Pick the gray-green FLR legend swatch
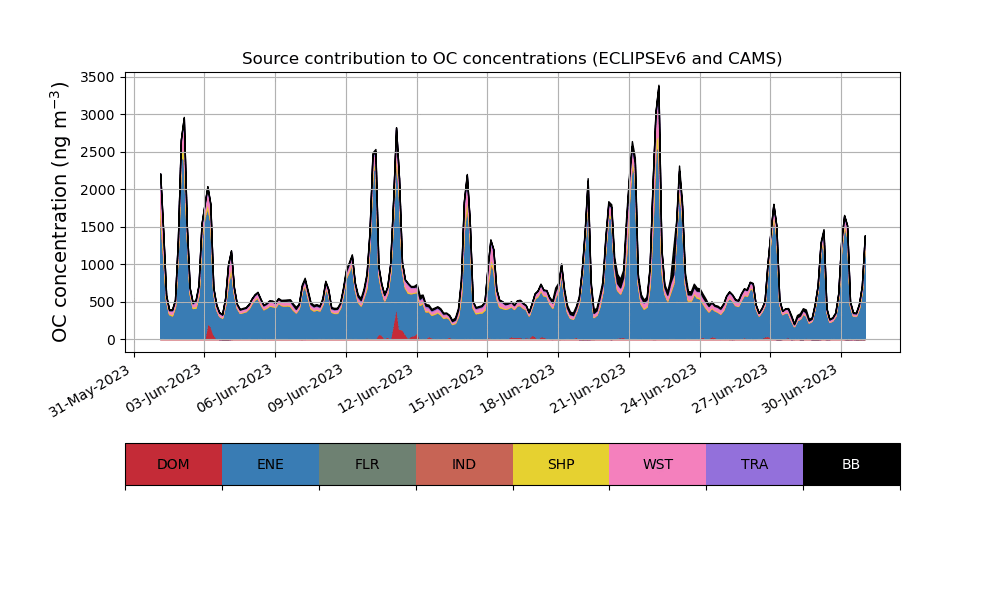 (367, 464)
